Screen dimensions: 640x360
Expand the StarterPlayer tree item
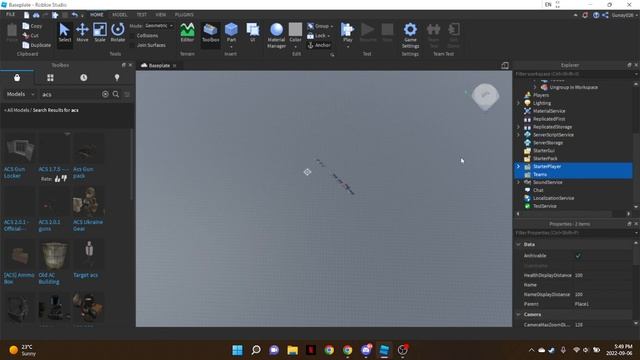coord(518,167)
